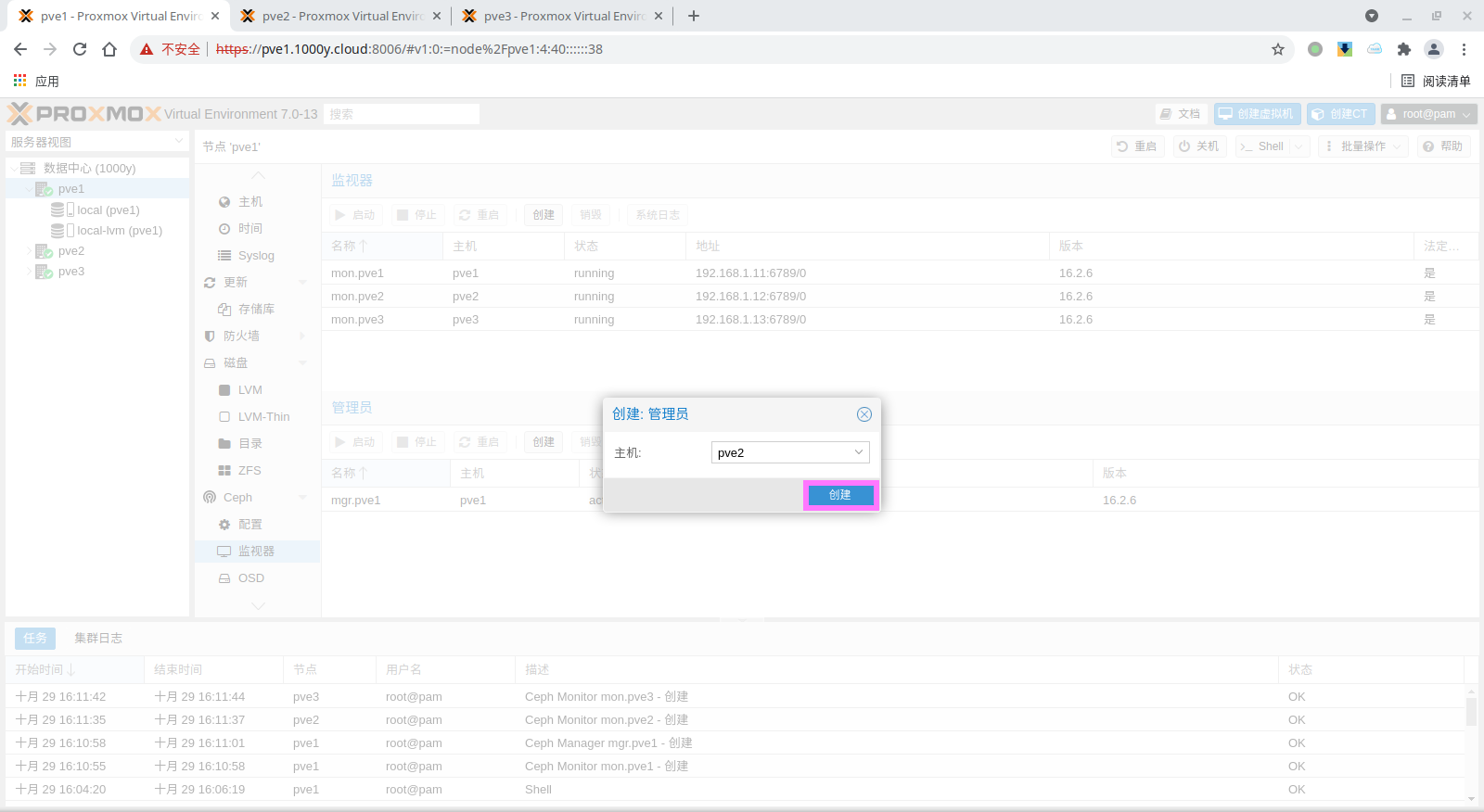Open Chrome three-dot menu
This screenshot has height=812, width=1484.
point(1464,49)
